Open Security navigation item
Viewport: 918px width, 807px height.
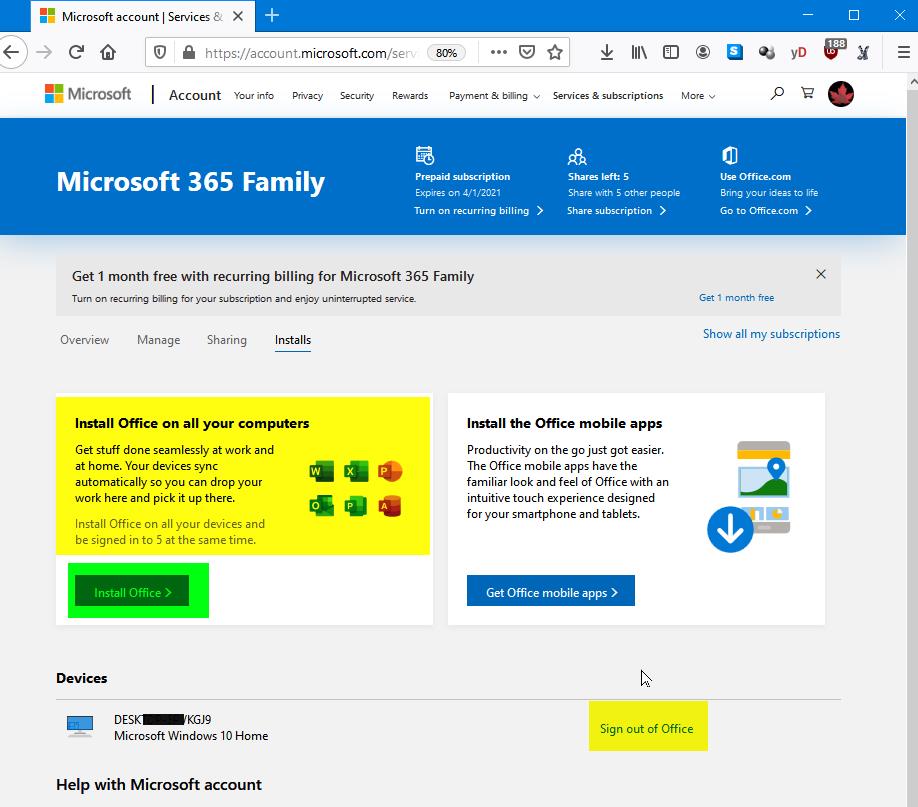click(x=357, y=95)
